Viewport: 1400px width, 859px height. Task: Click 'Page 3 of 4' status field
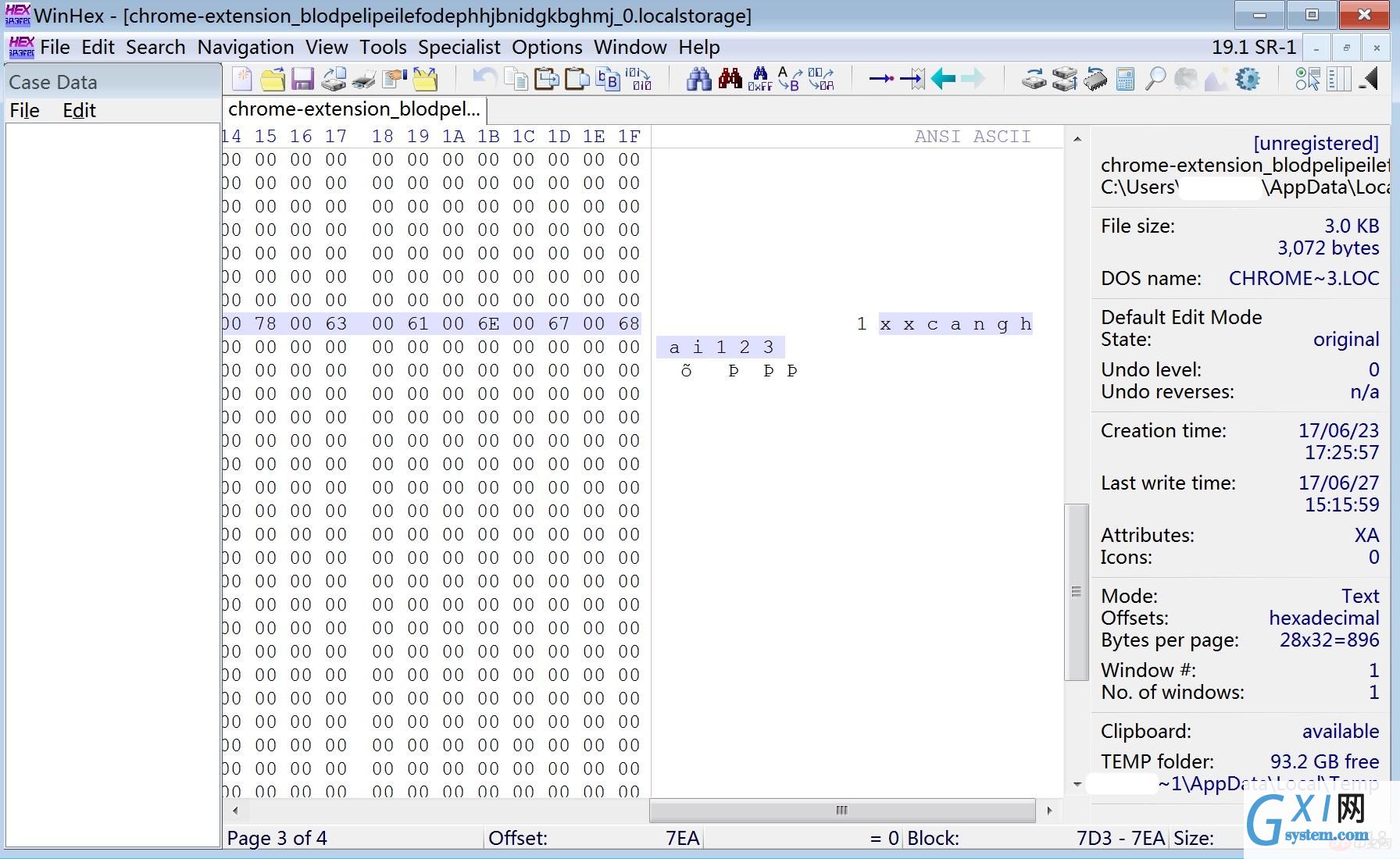pyautogui.click(x=277, y=839)
